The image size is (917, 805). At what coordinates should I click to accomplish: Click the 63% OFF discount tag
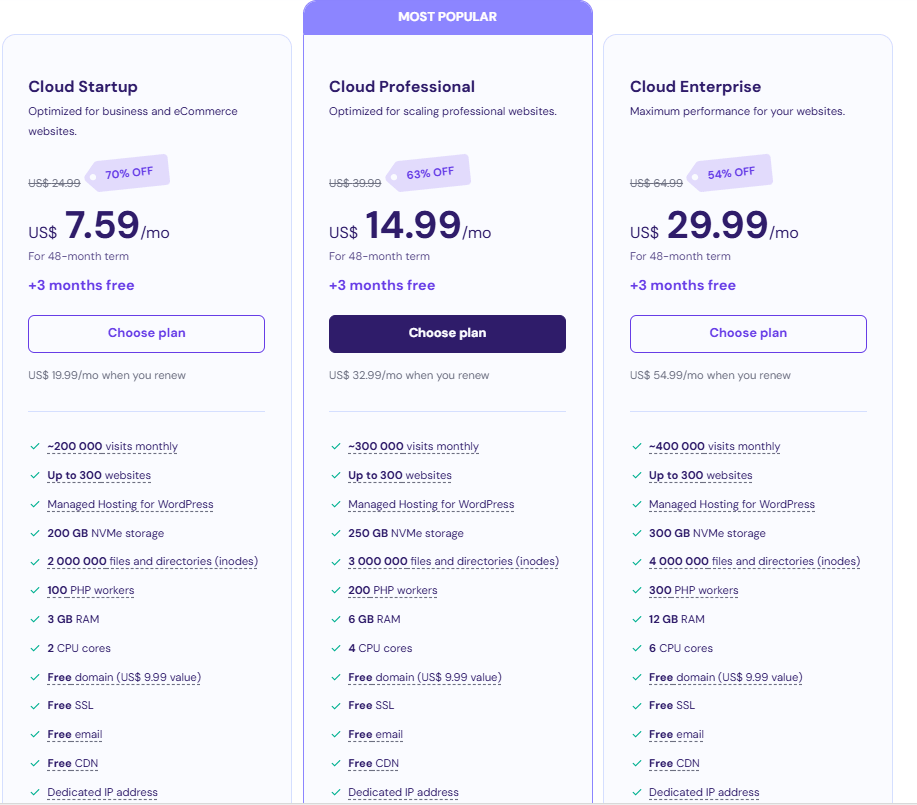pos(429,173)
